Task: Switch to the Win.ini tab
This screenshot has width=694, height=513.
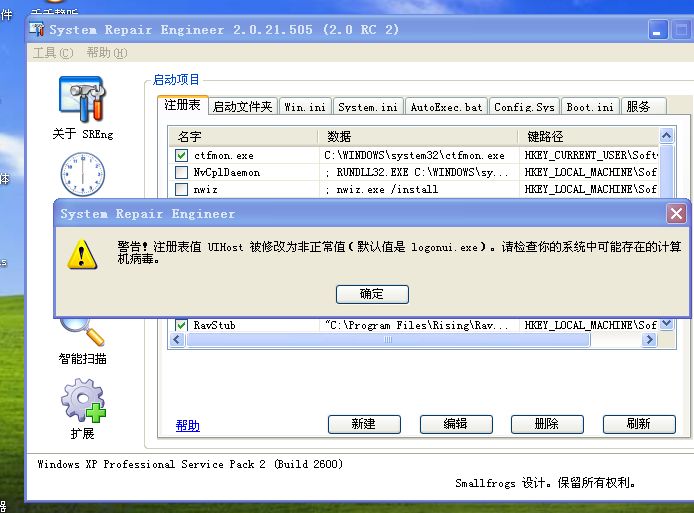Action: pos(305,107)
